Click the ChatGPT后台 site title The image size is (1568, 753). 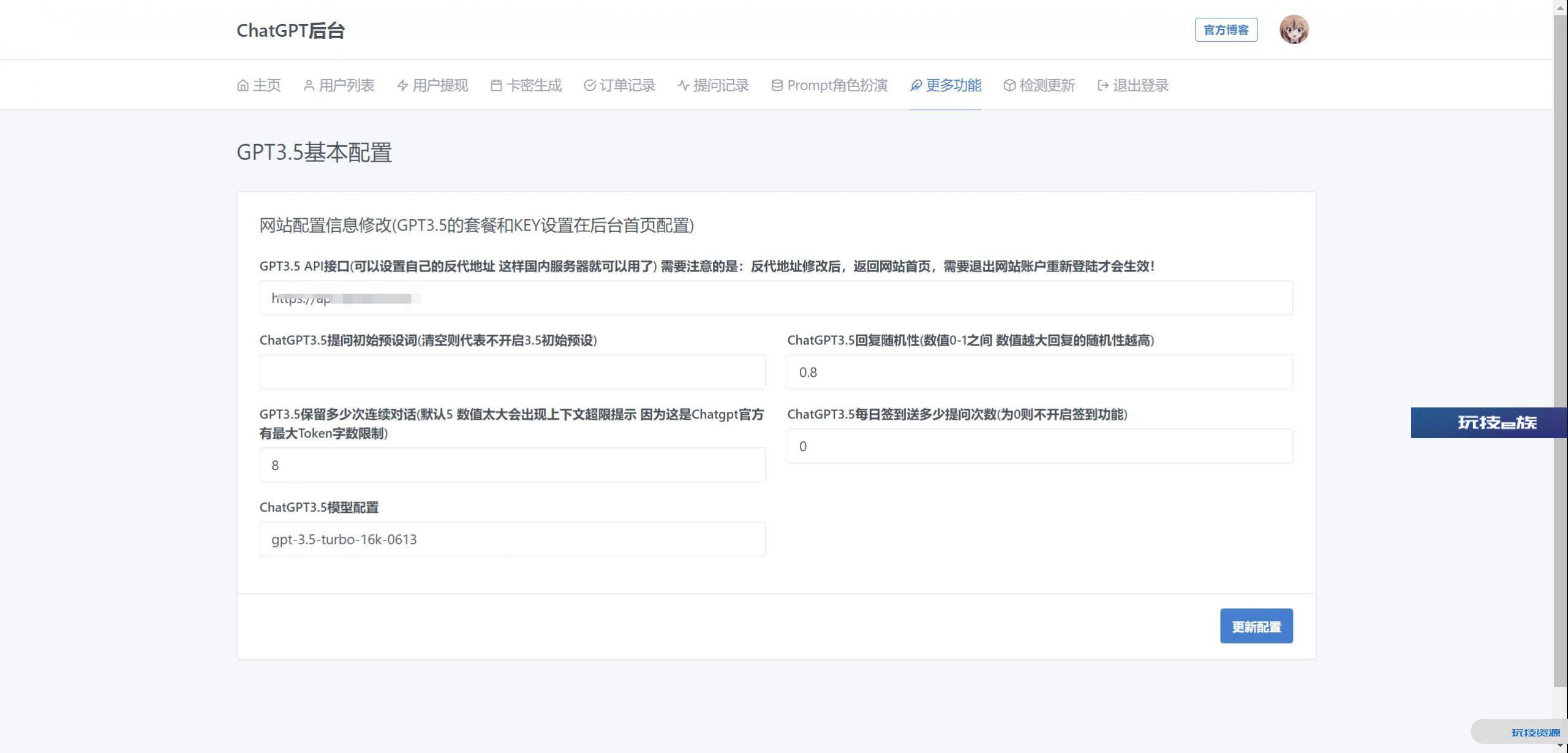click(x=291, y=30)
